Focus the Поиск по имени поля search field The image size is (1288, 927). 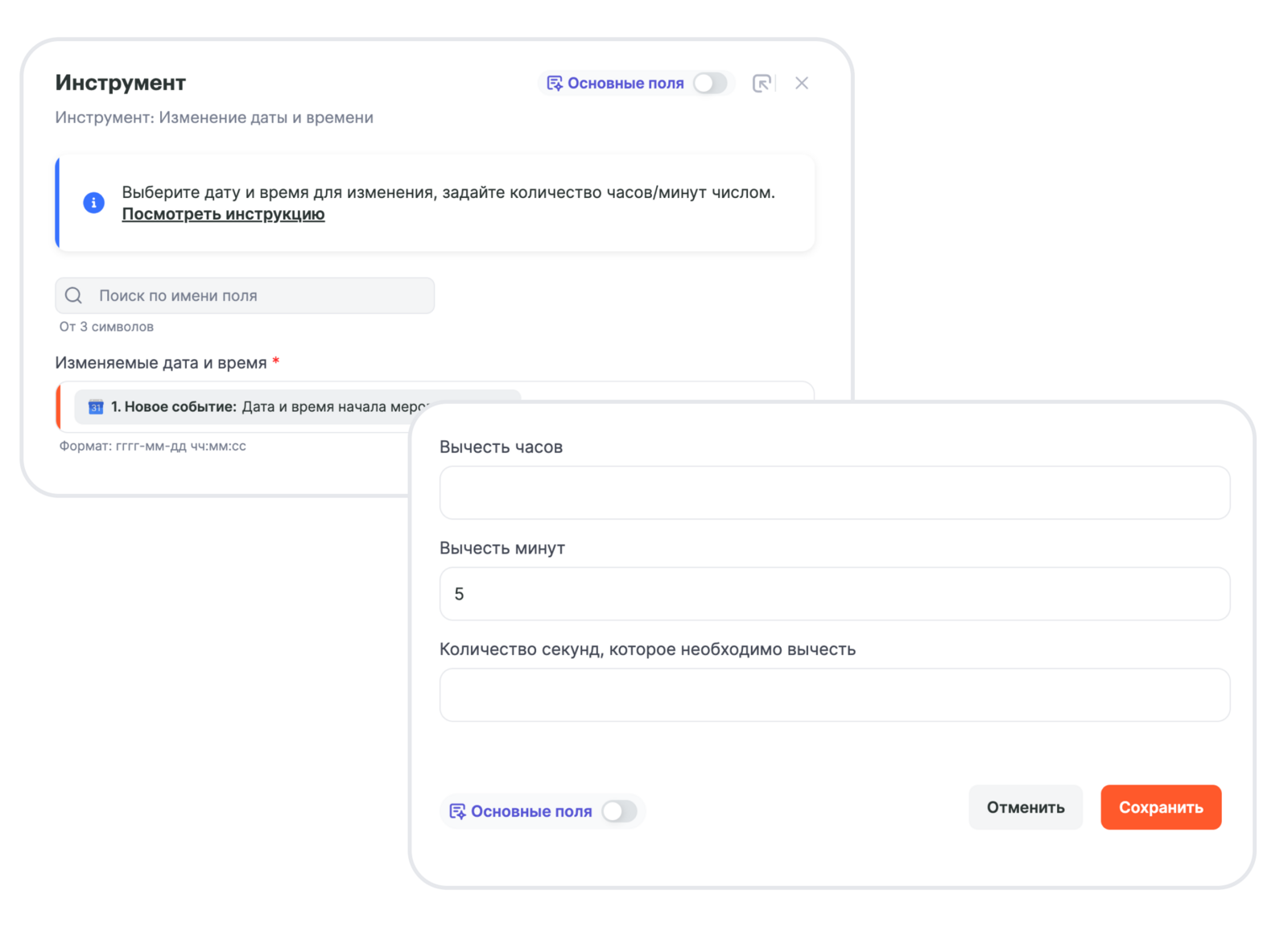pos(258,295)
